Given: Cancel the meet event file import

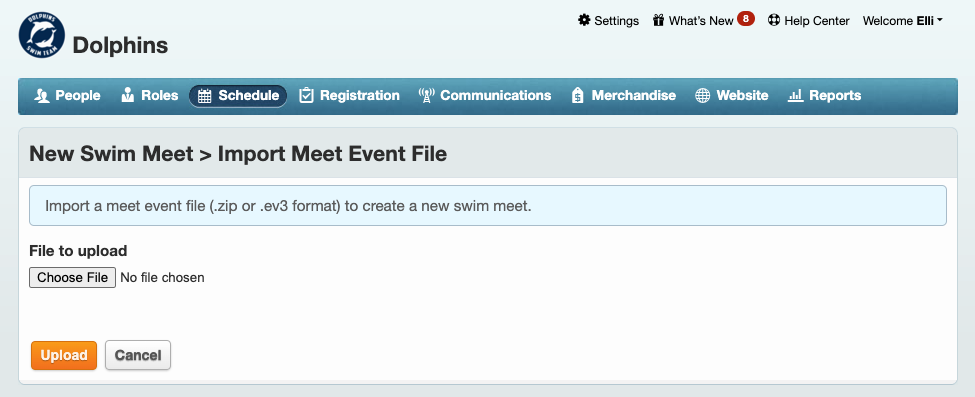Looking at the screenshot, I should (x=138, y=355).
